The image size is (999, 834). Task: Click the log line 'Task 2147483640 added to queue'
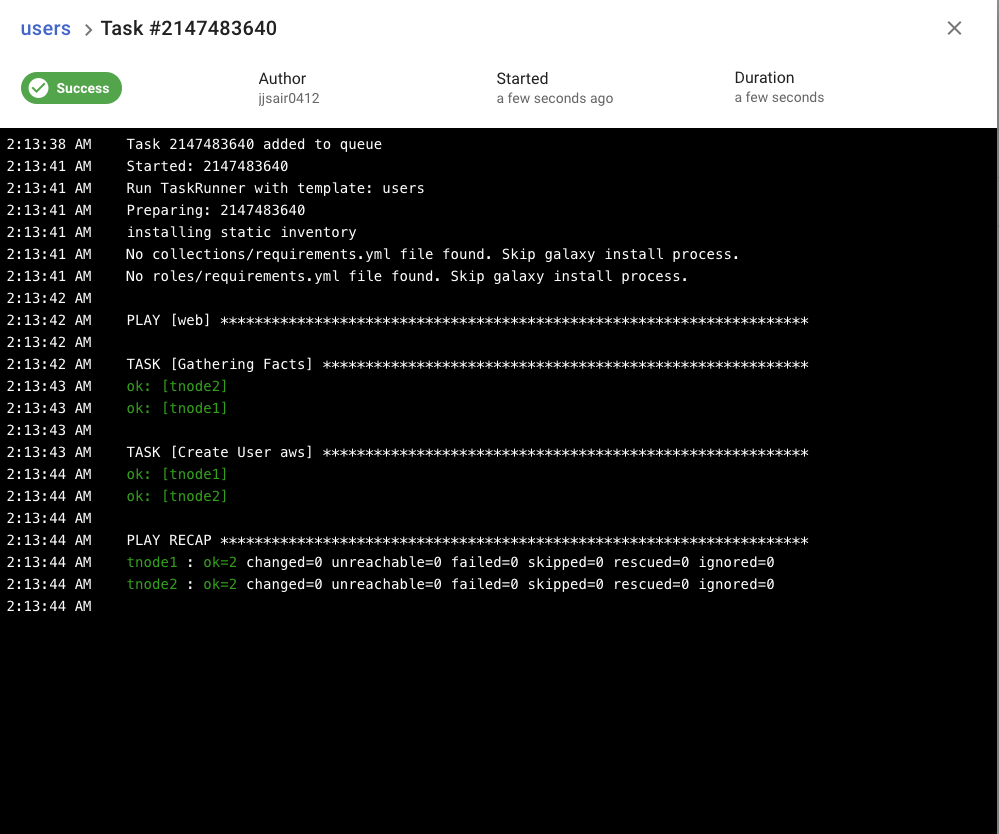pyautogui.click(x=254, y=144)
